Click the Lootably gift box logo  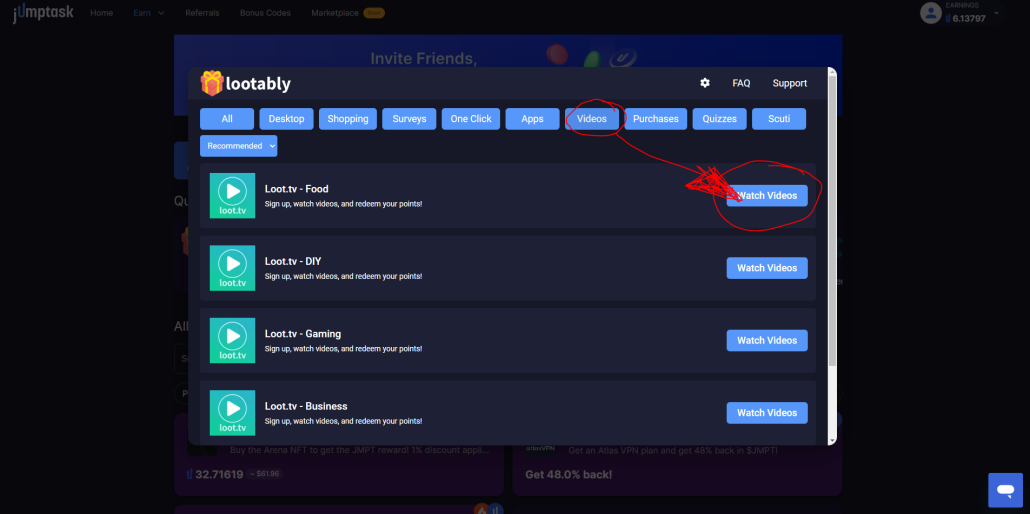(212, 83)
